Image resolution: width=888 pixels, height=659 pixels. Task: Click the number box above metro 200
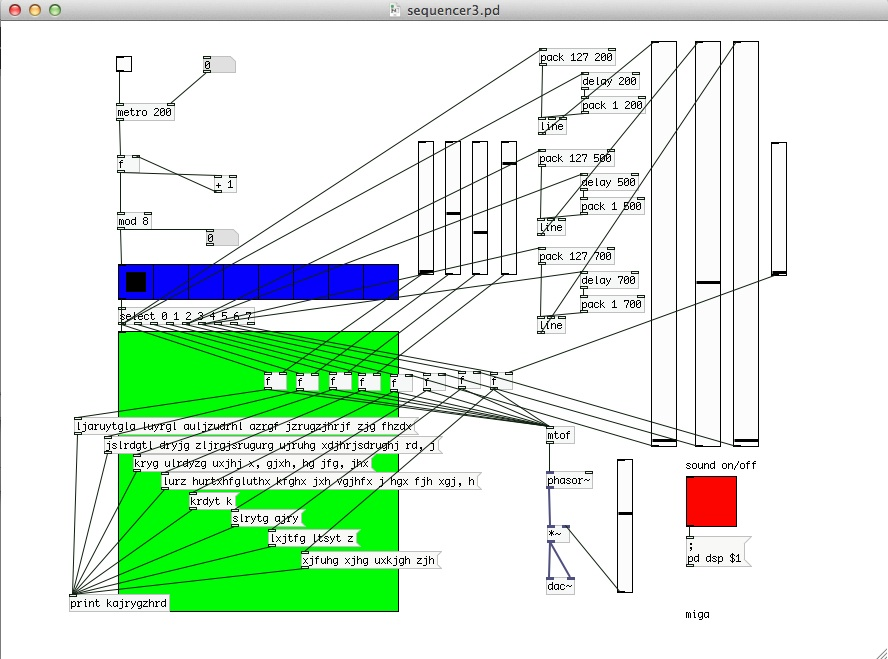click(219, 65)
